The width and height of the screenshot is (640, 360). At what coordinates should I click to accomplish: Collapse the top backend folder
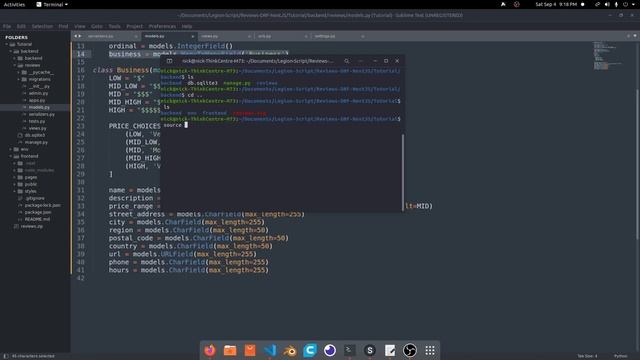point(11,51)
